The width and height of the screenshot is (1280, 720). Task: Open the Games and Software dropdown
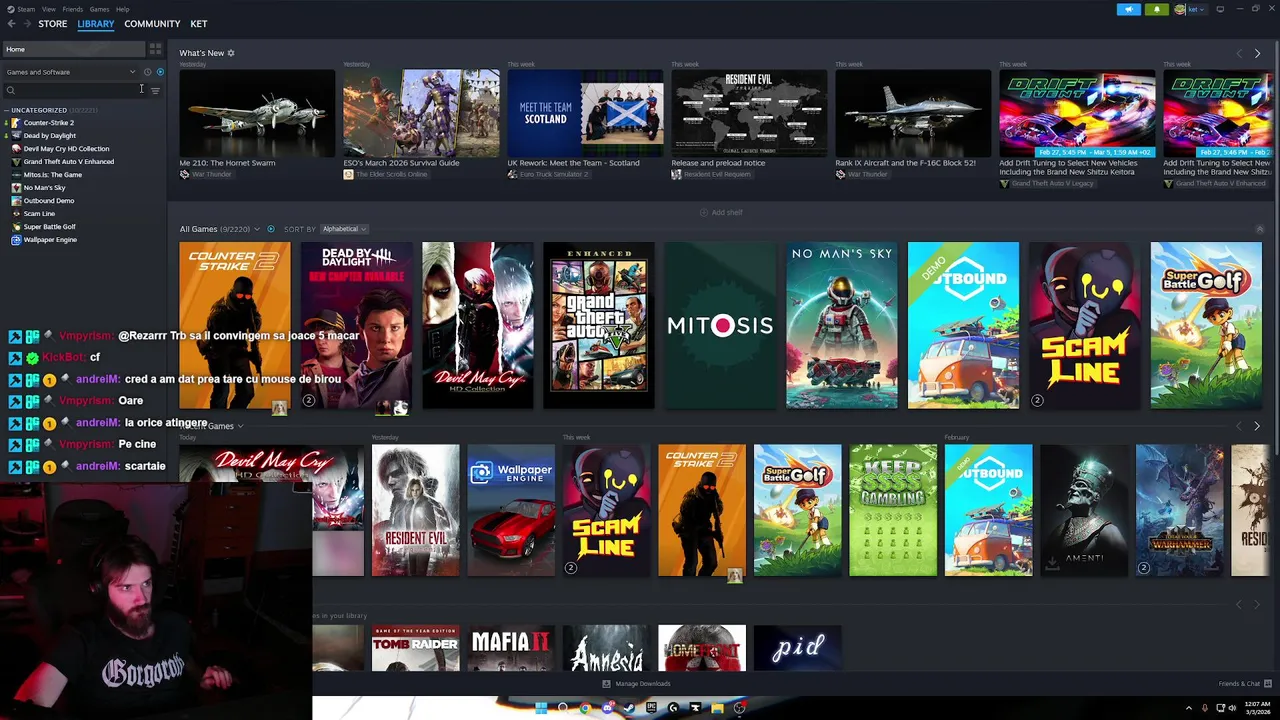[71, 72]
